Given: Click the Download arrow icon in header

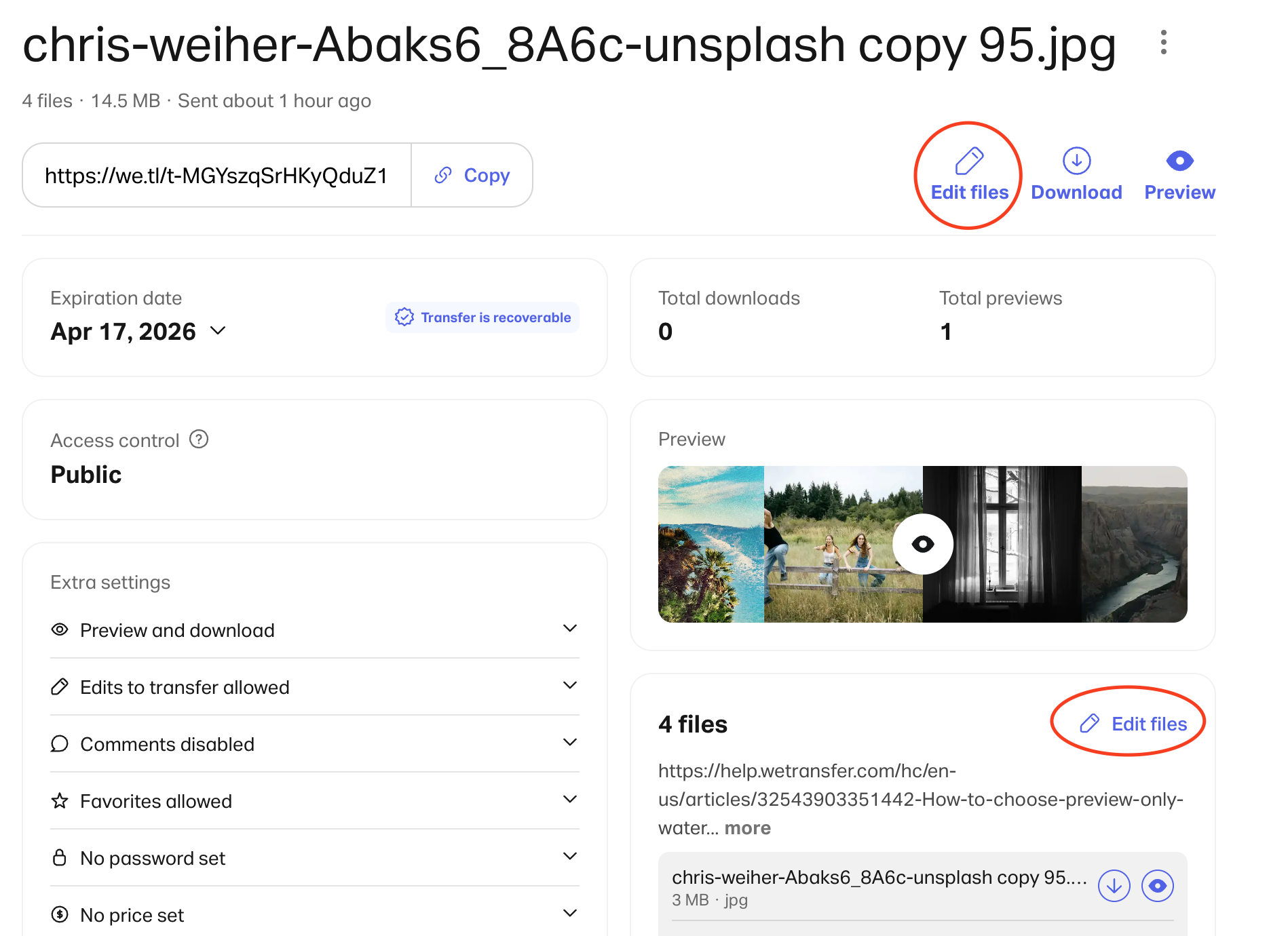Looking at the screenshot, I should tap(1076, 161).
